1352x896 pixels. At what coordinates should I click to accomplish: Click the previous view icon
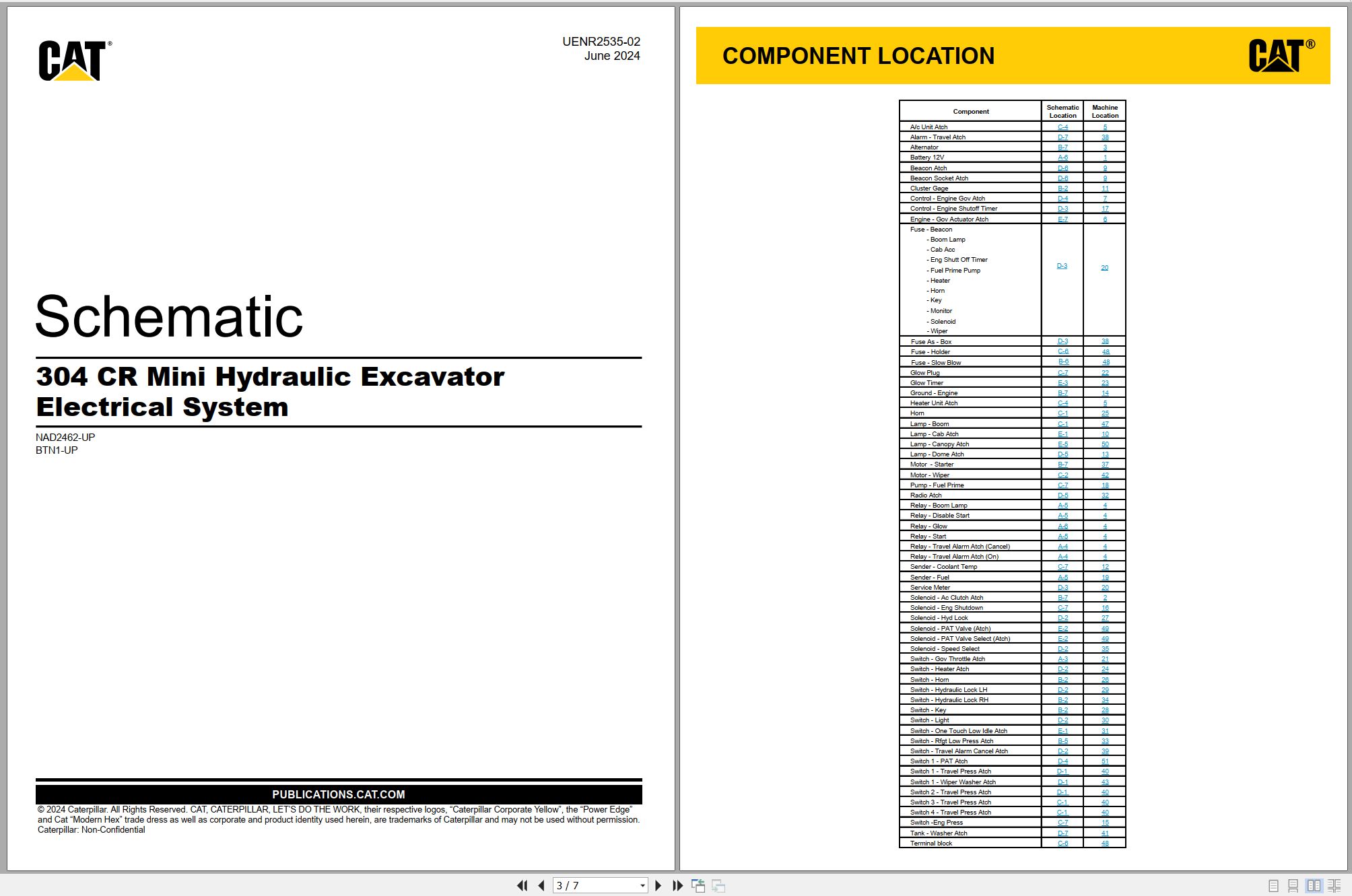tap(698, 886)
